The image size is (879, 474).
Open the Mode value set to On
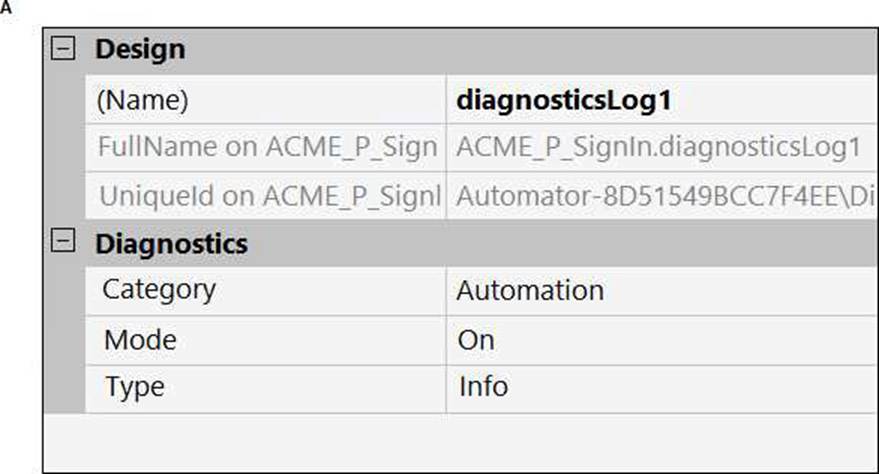(x=476, y=340)
